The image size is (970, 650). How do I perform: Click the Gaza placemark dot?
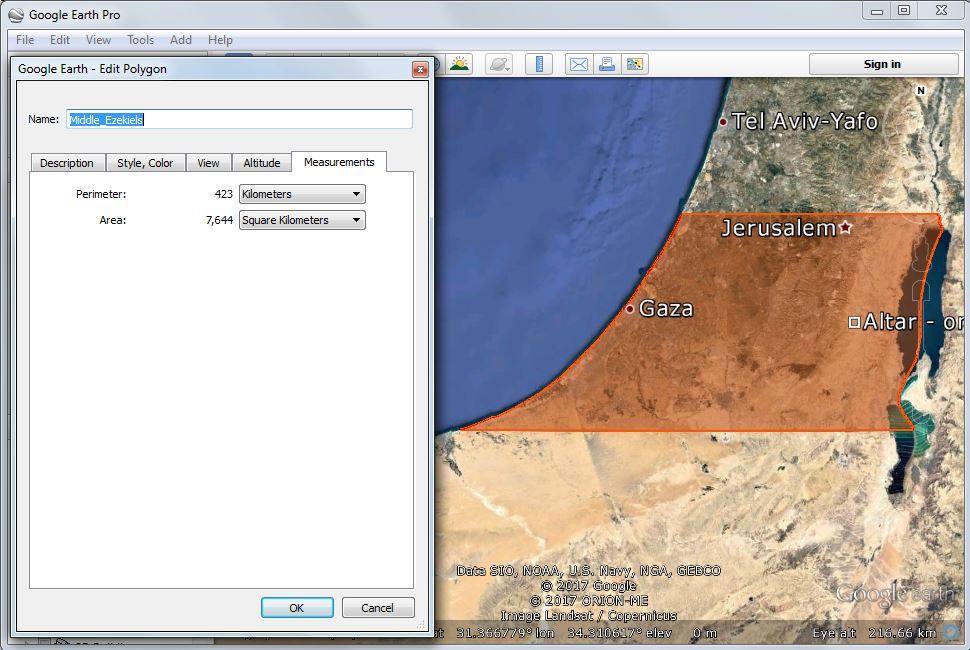pos(630,309)
